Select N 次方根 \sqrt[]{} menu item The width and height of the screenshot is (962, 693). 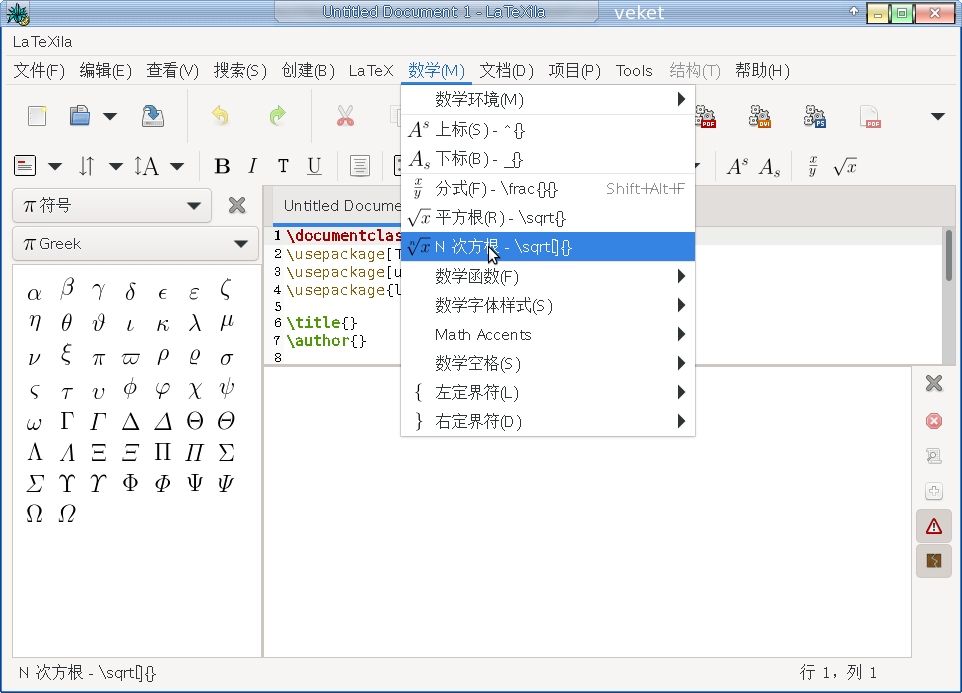click(x=548, y=247)
